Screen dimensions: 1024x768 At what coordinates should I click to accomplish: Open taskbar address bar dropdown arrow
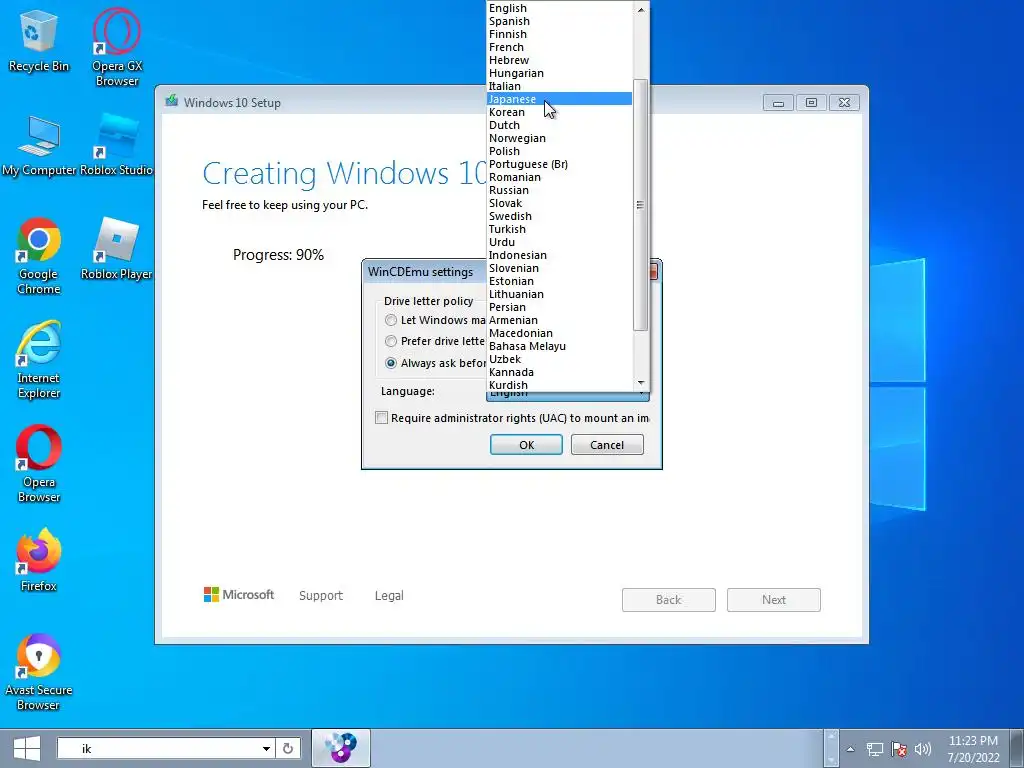266,748
